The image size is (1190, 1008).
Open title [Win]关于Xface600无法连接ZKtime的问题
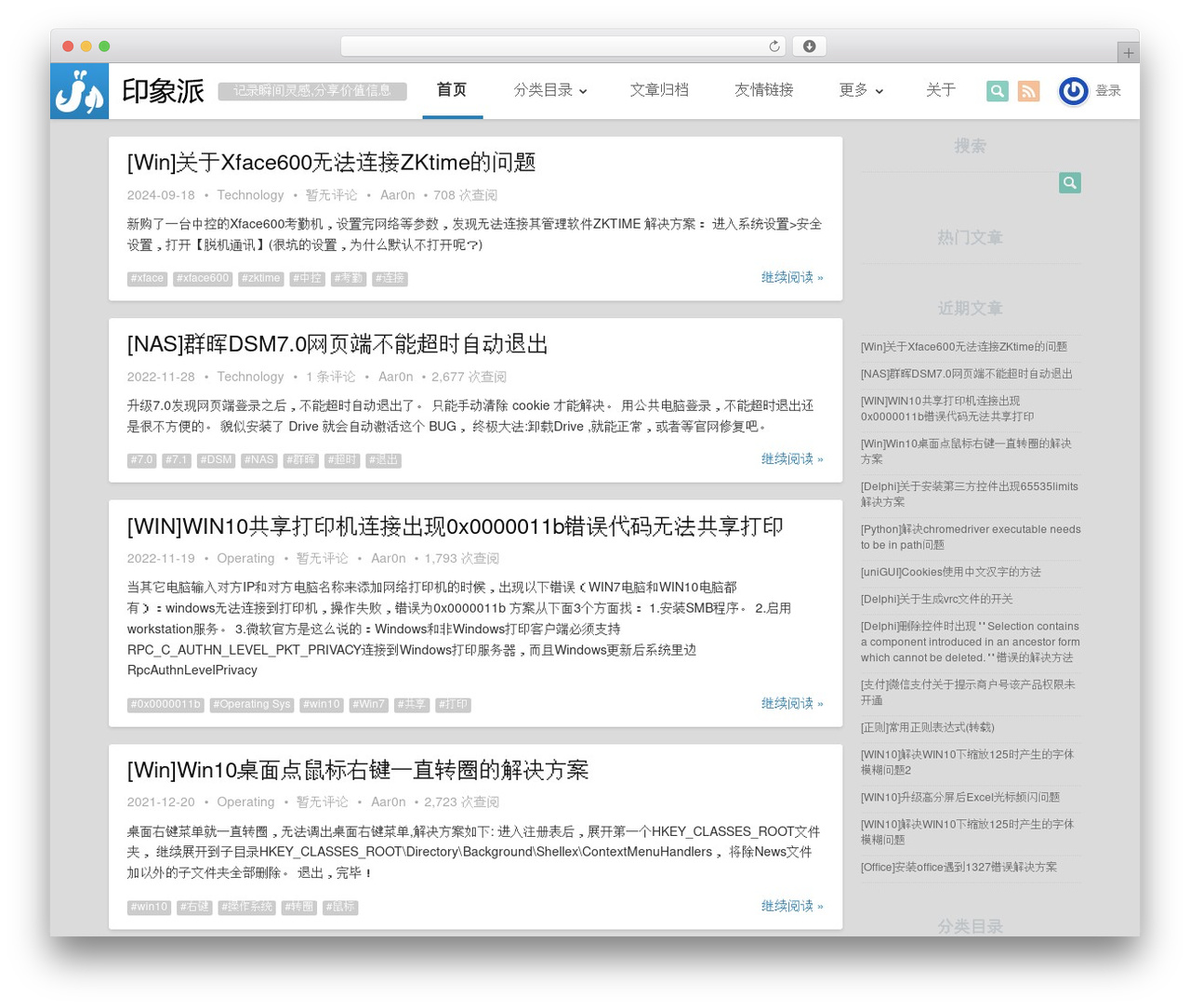pos(332,163)
